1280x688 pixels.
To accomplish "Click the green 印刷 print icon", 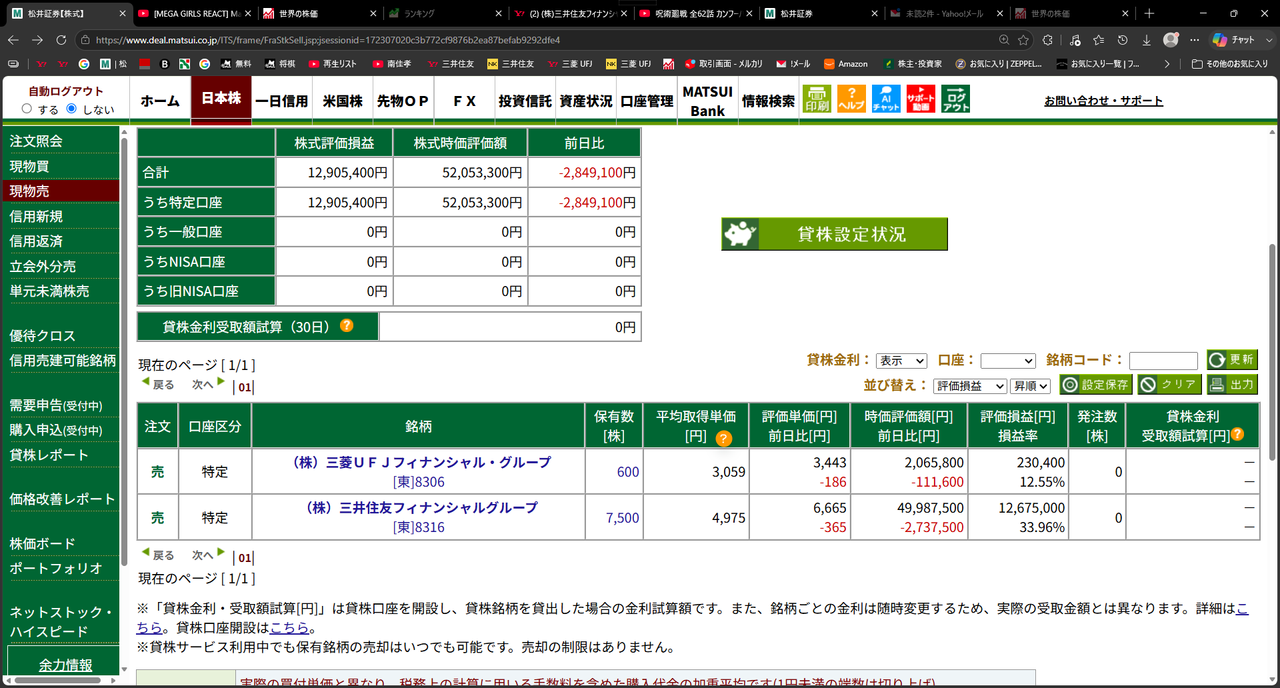I will pyautogui.click(x=817, y=99).
